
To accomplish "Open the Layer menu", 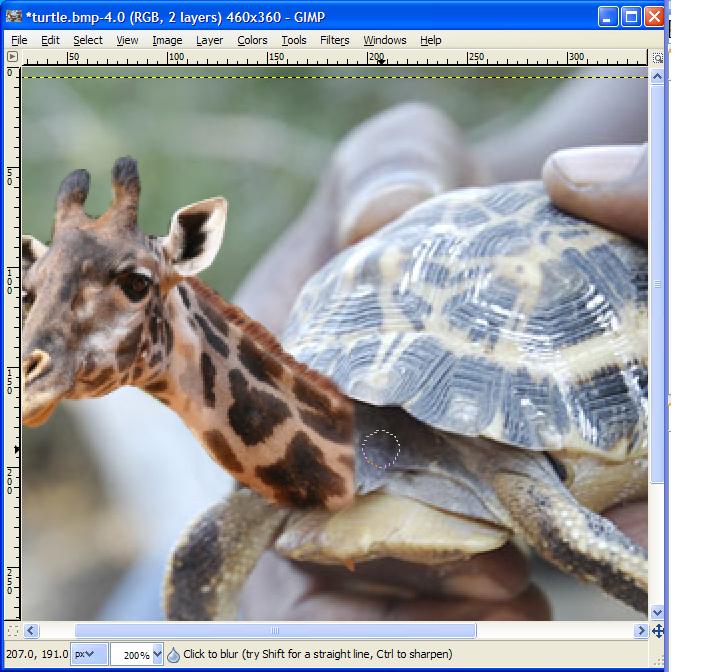I will [x=210, y=40].
